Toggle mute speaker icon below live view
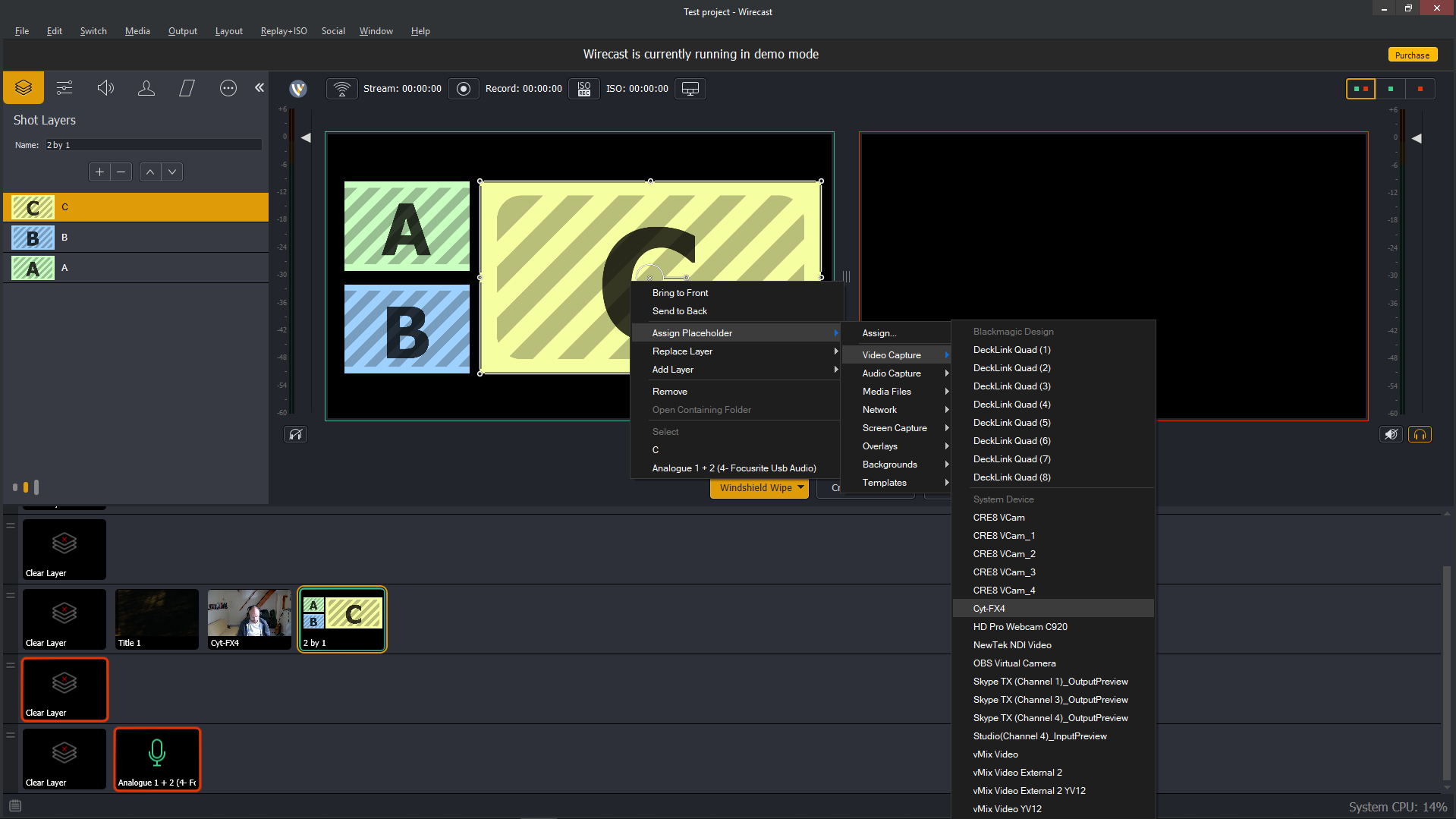1456x819 pixels. [1391, 434]
